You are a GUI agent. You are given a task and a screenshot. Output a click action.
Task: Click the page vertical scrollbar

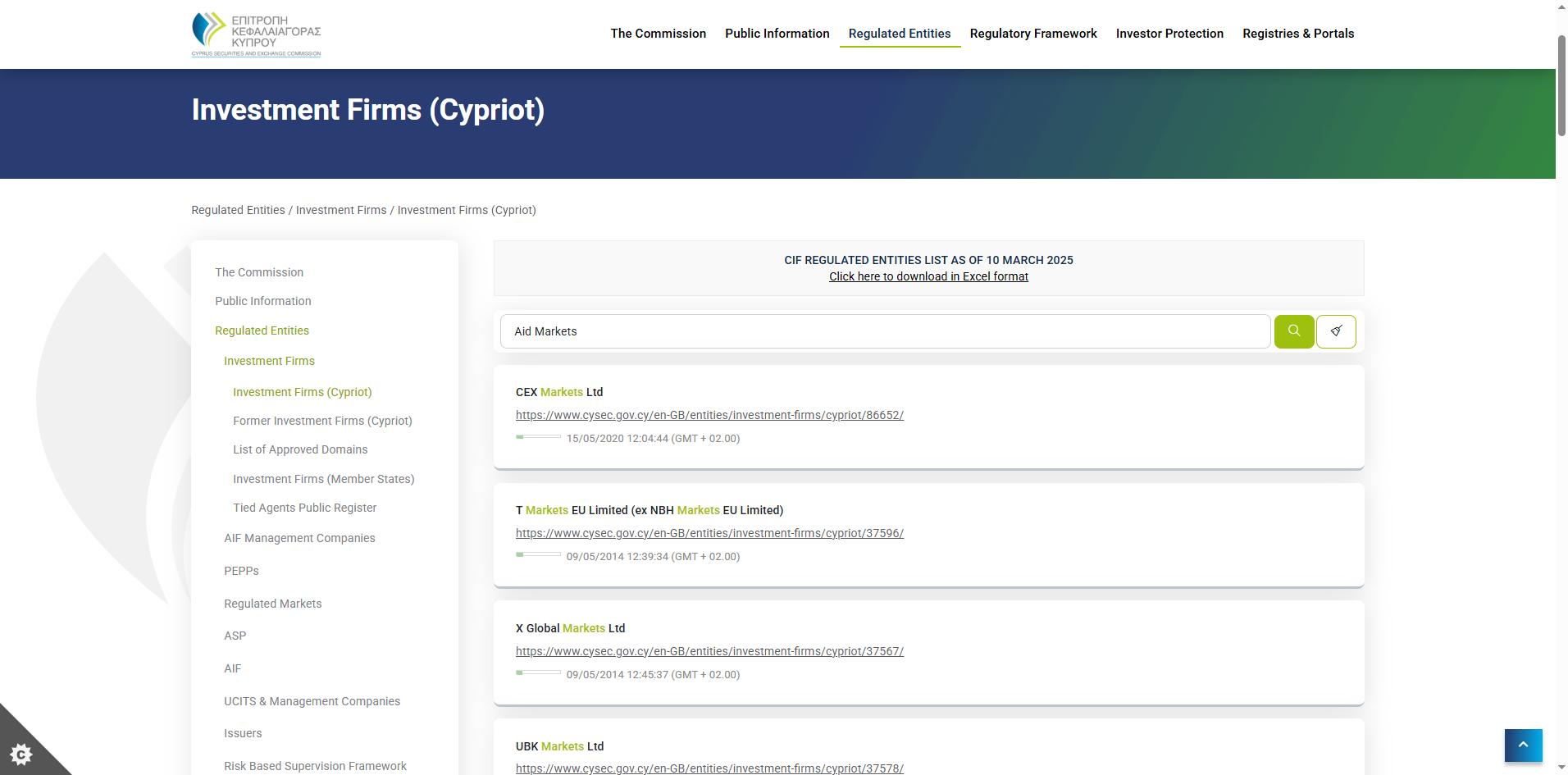pos(1561,410)
